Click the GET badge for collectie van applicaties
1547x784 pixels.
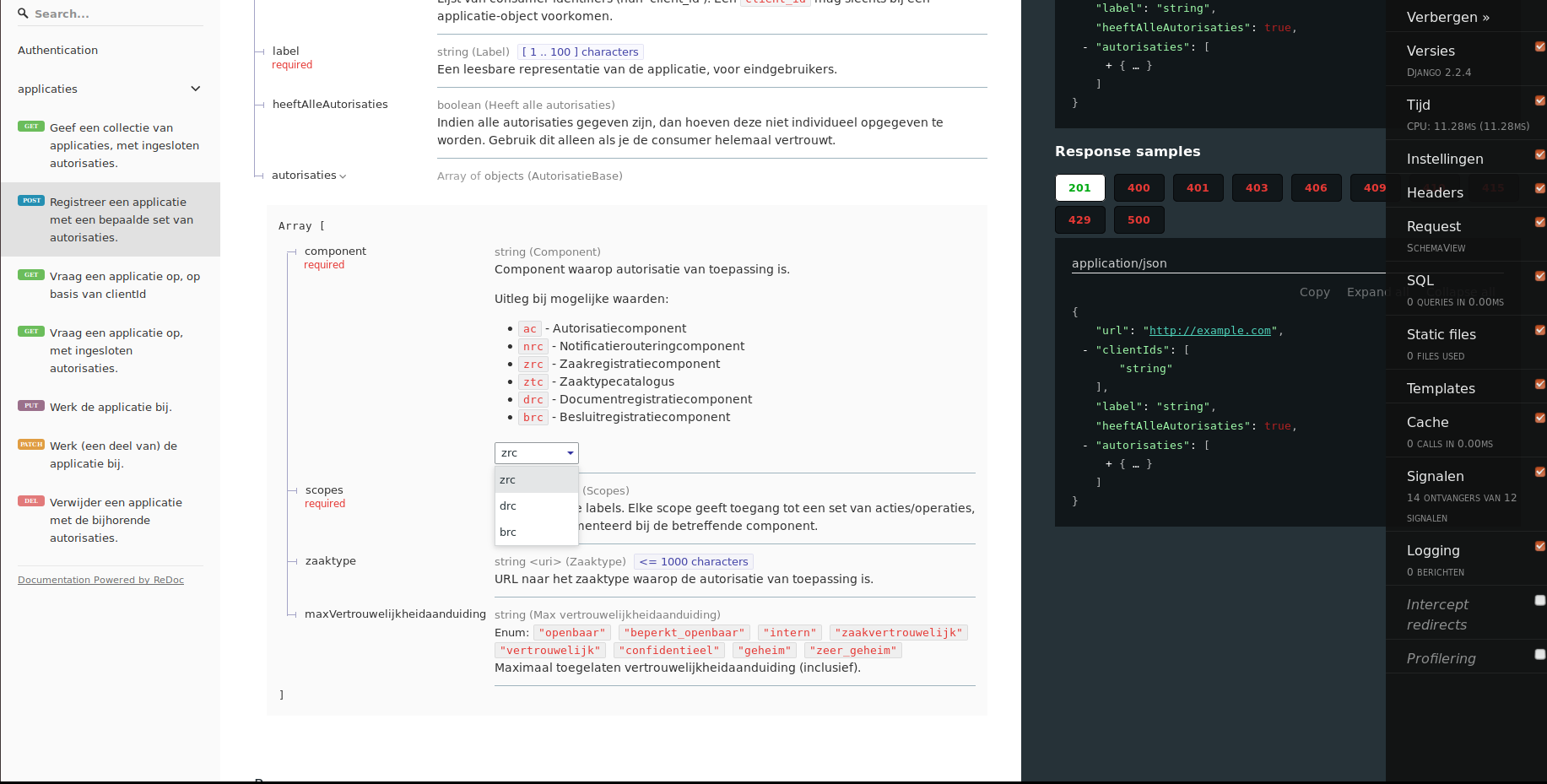[x=30, y=125]
